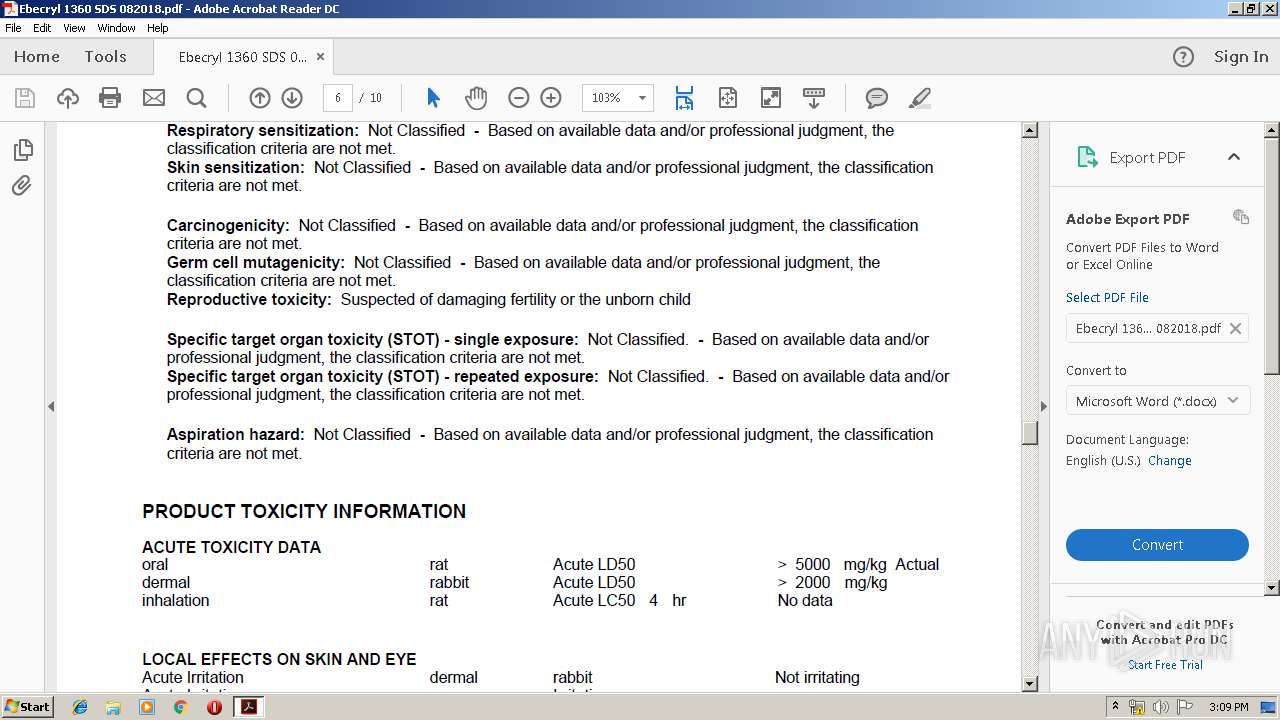Open file explorer folder on taskbar
Viewport: 1280px width, 720px height.
[x=113, y=707]
